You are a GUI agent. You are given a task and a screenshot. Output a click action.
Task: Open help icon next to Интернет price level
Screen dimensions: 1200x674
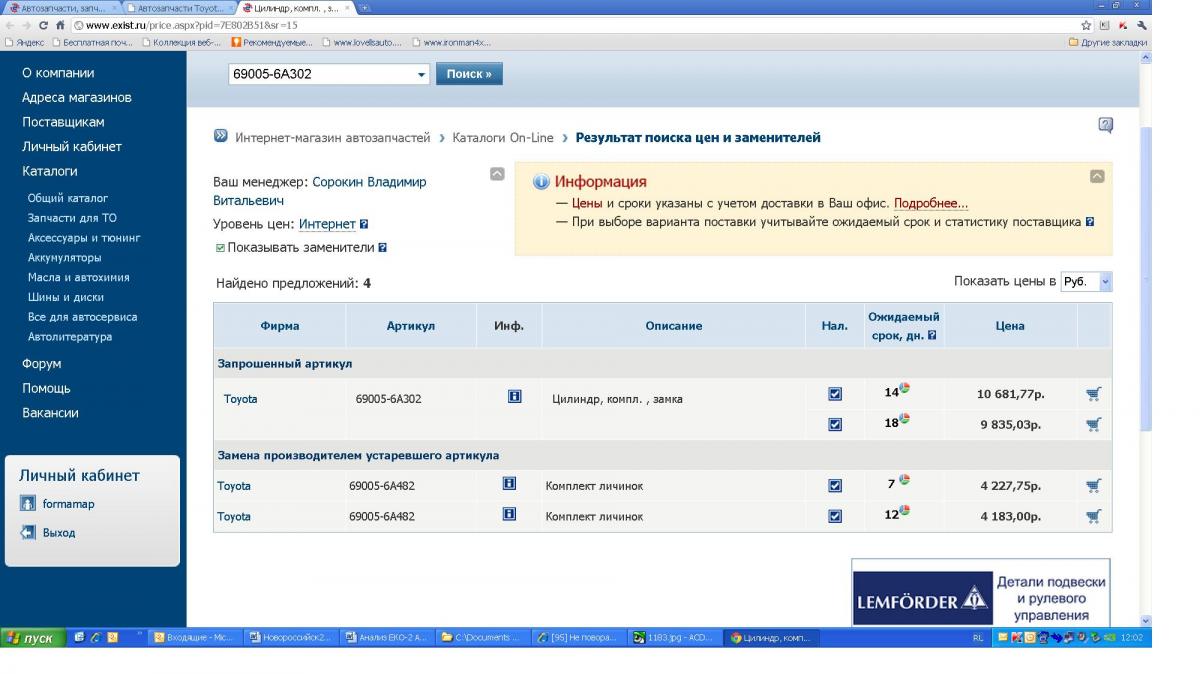(364, 225)
